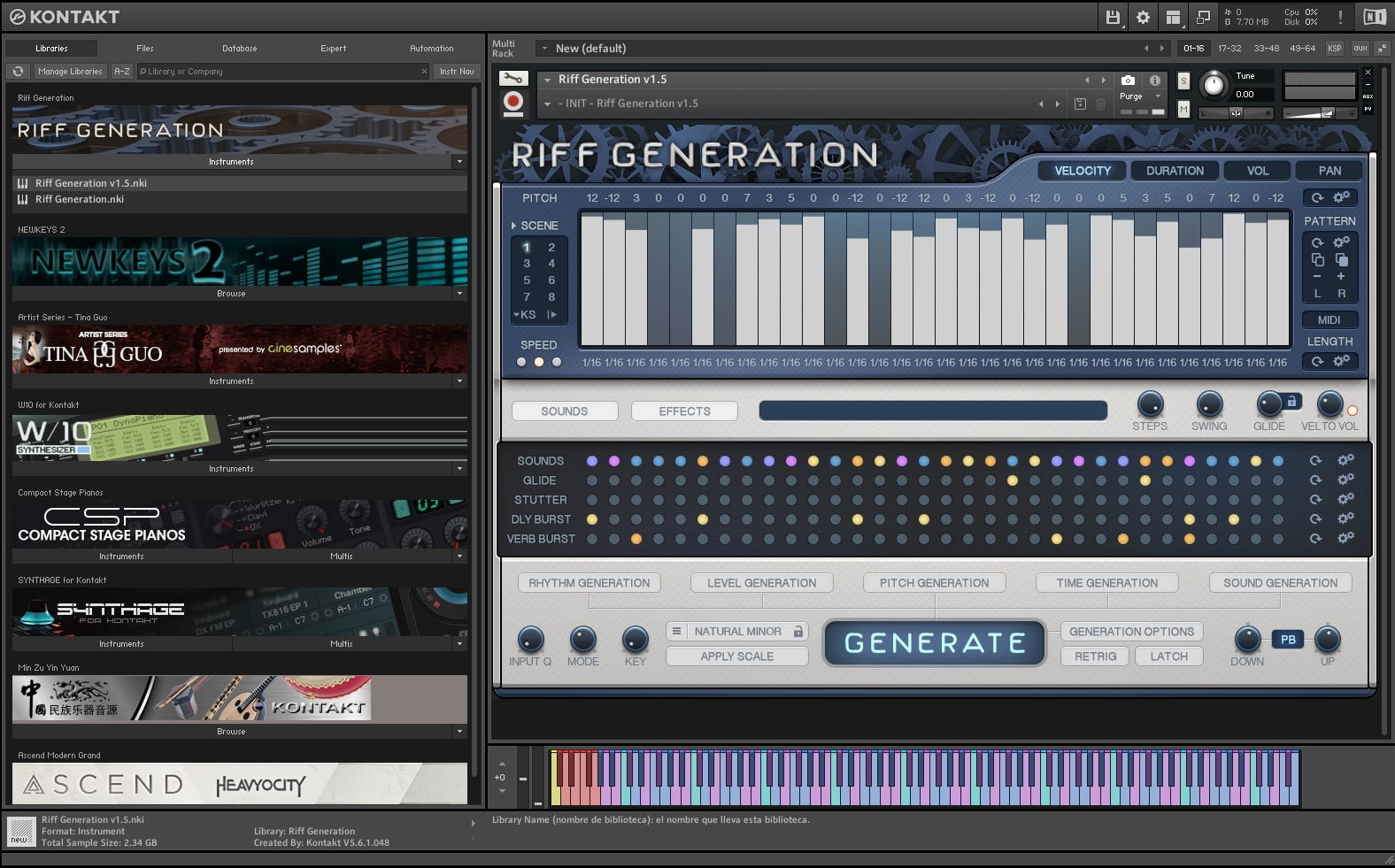The height and width of the screenshot is (868, 1395).
Task: Open Kontakt options gear icon
Action: [x=1143, y=17]
